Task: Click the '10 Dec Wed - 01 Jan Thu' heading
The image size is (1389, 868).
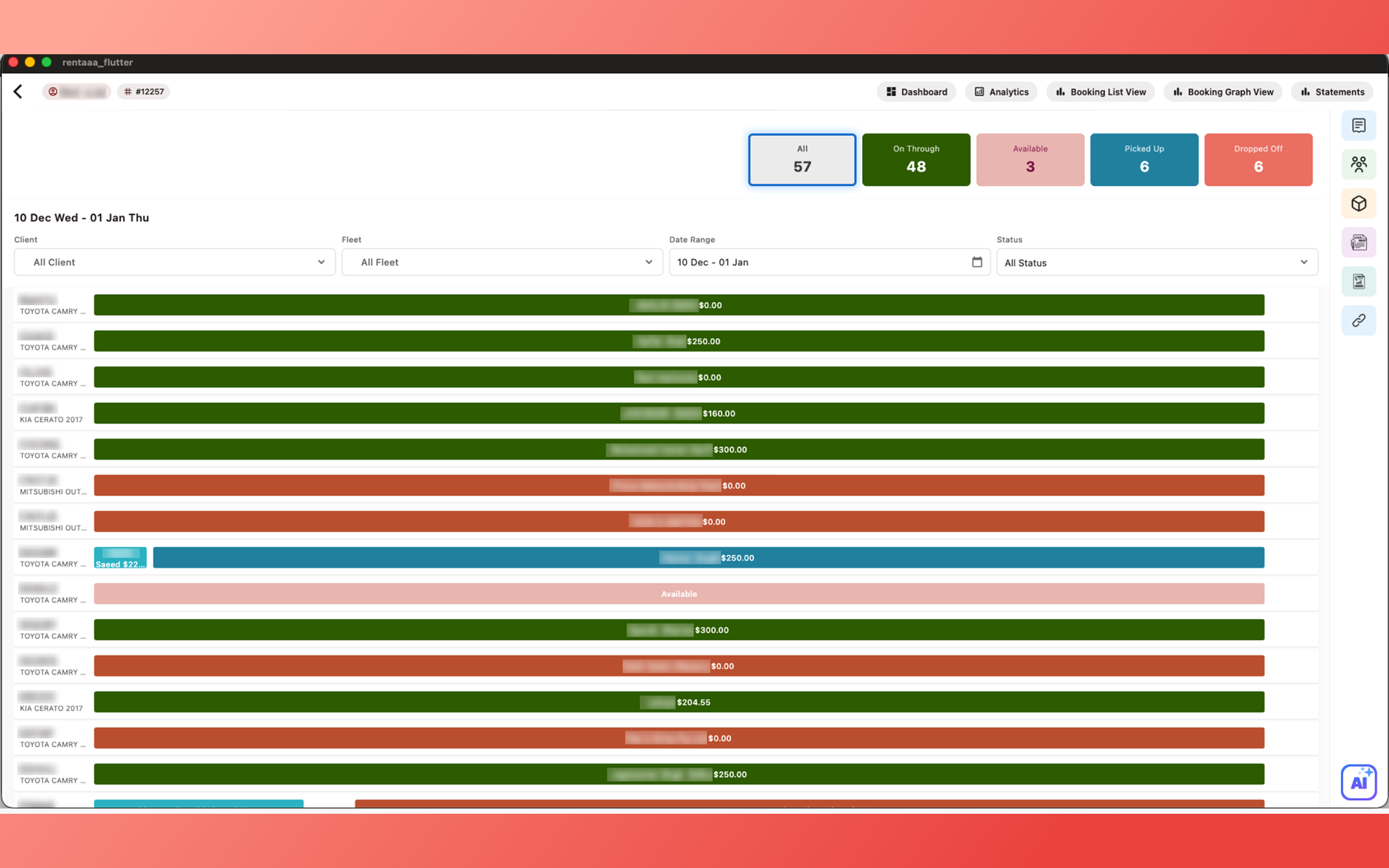Action: tap(81, 218)
